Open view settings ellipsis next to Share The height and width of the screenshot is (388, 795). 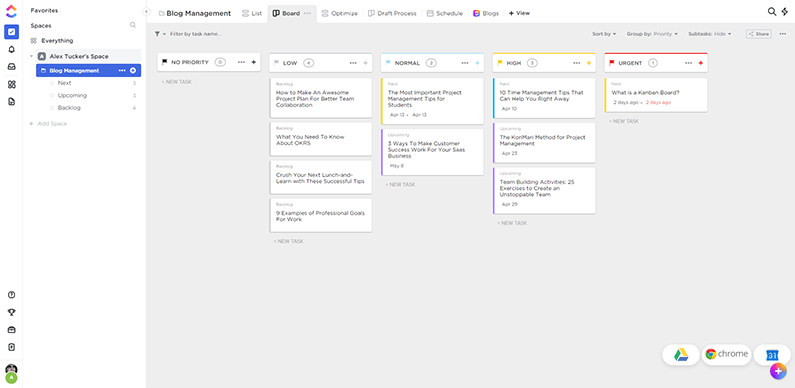coord(783,34)
